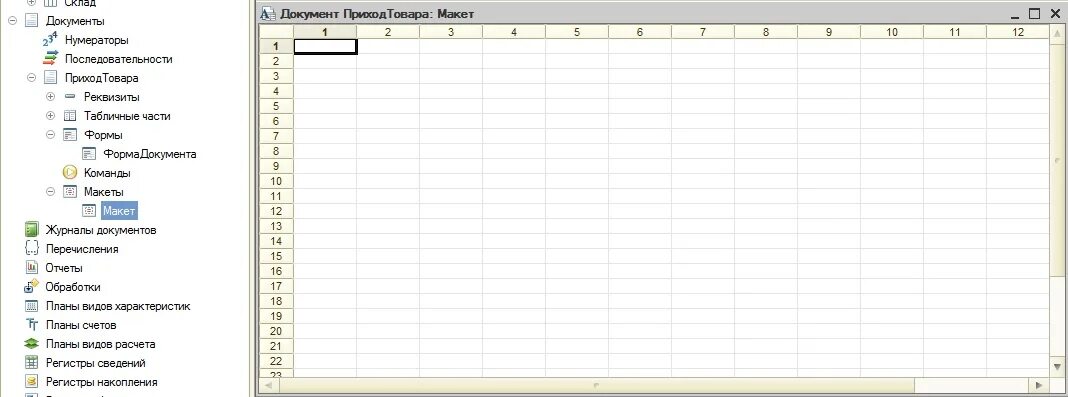Select the Нумераторы tree item
The width and height of the screenshot is (1068, 397).
[97, 41]
